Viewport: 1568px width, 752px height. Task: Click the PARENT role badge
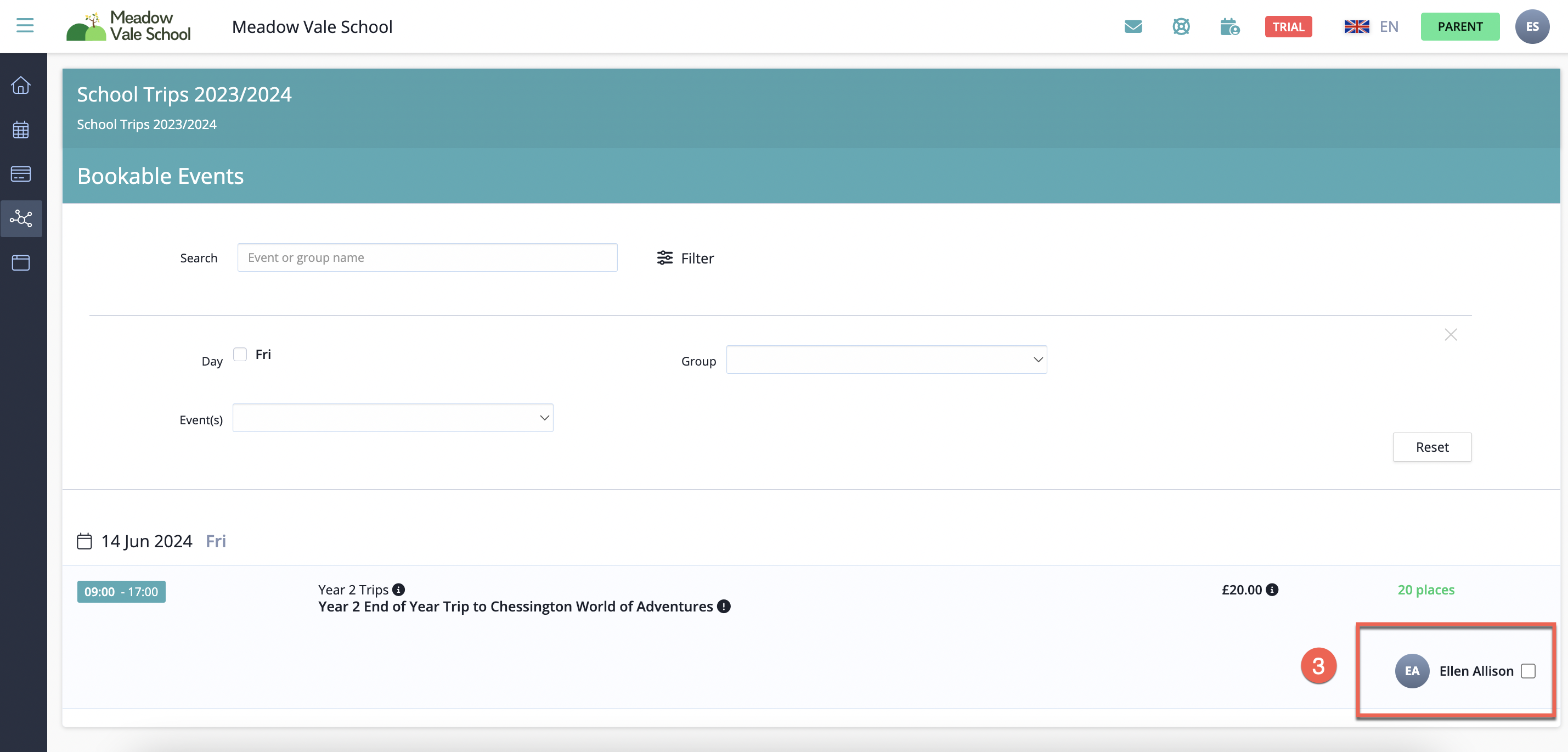click(x=1460, y=27)
